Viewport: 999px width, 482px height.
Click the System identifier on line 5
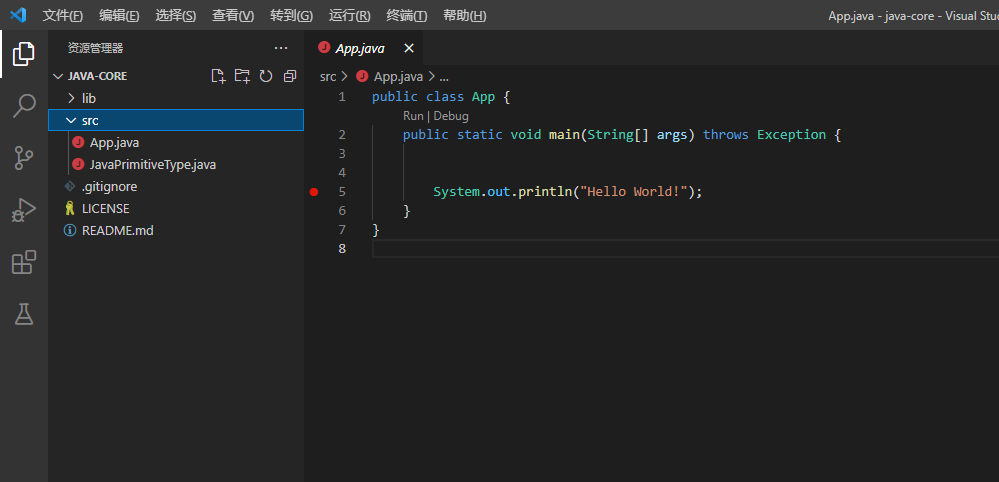pos(456,192)
